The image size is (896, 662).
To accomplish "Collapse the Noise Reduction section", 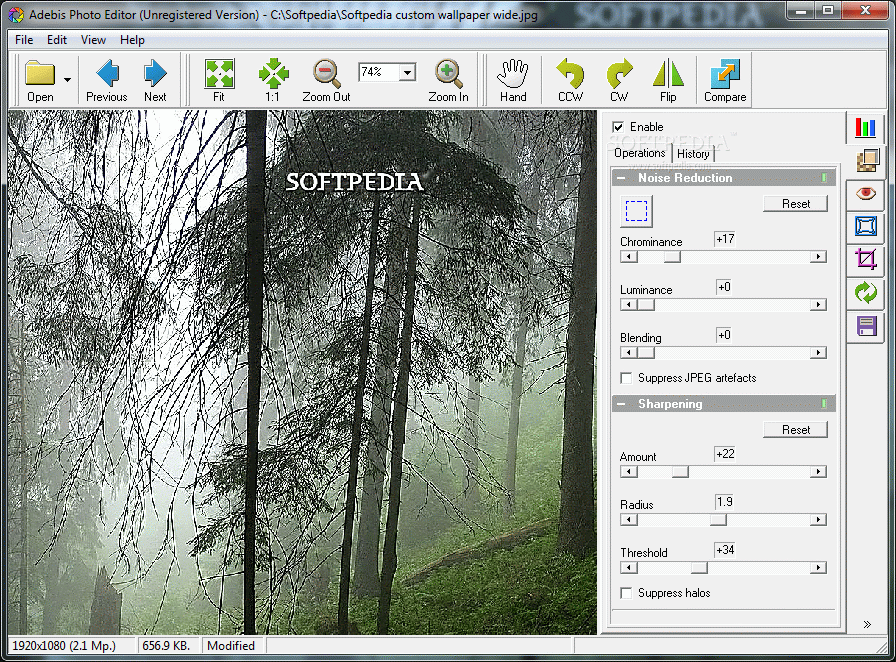I will [x=622, y=178].
